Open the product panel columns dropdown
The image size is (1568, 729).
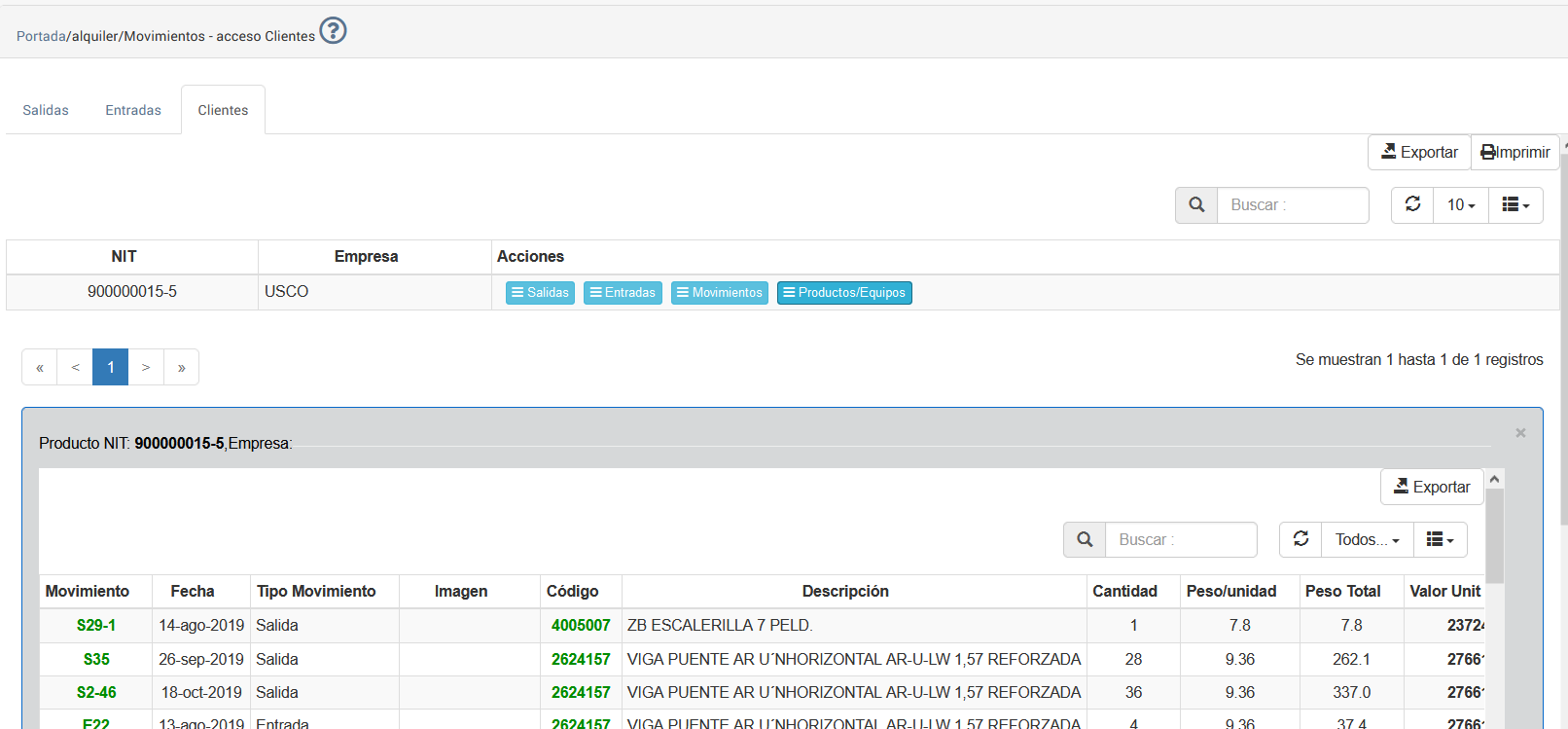click(1440, 539)
